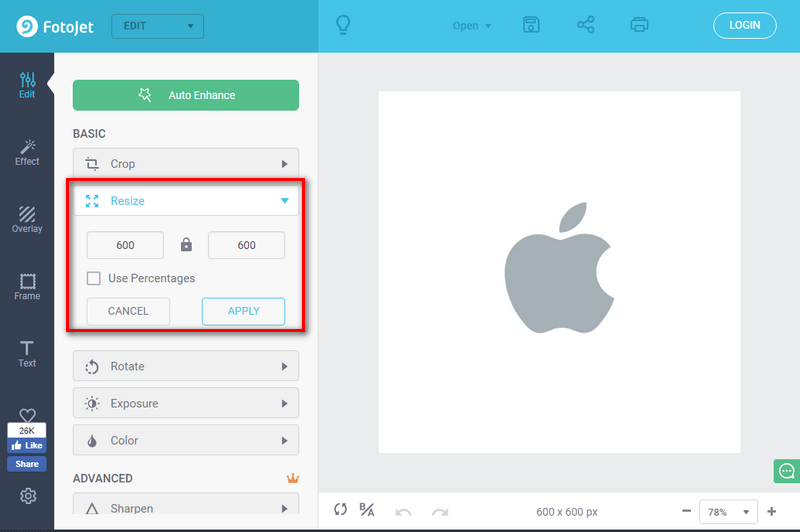Click the Facebook Share button
This screenshot has width=800, height=532.
(27, 464)
